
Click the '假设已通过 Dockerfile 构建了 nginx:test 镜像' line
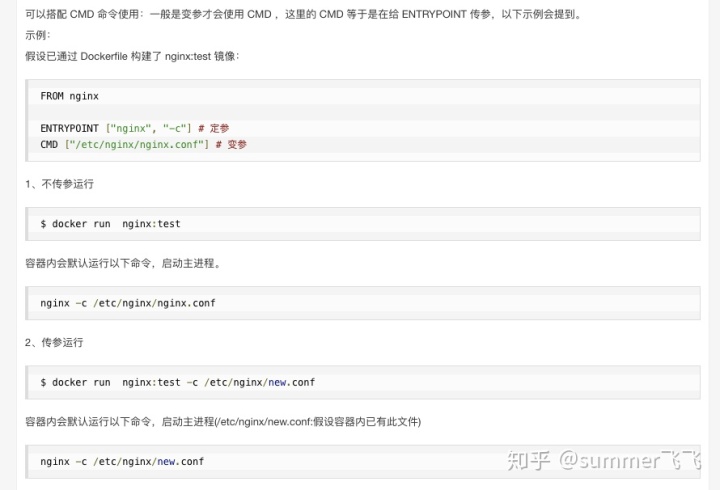pos(132,56)
